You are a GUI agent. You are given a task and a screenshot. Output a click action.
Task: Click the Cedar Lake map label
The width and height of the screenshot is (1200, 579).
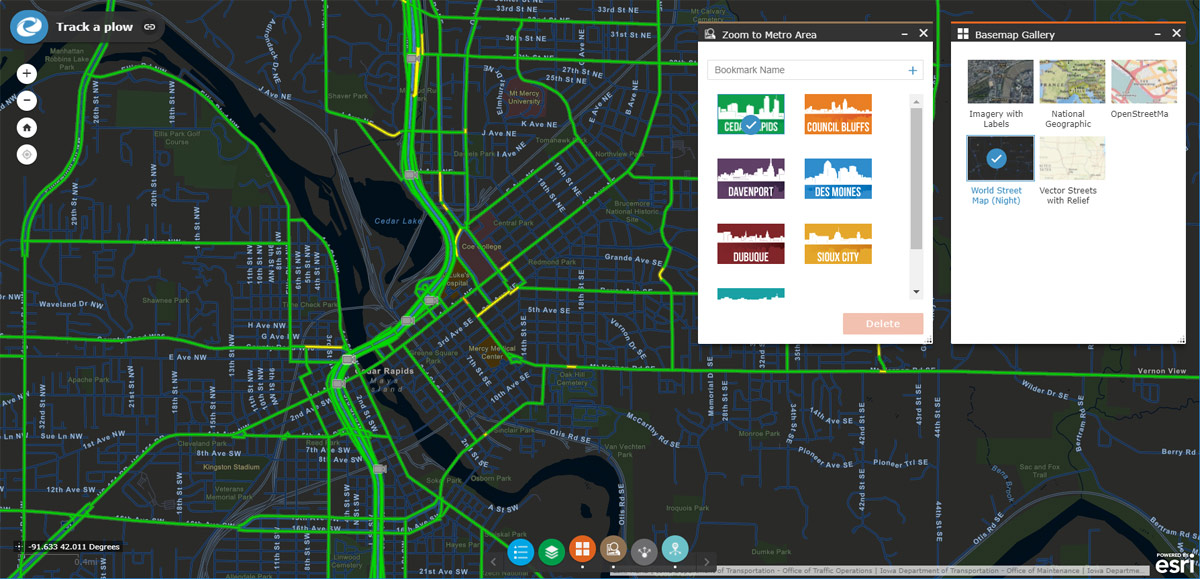[x=398, y=220]
